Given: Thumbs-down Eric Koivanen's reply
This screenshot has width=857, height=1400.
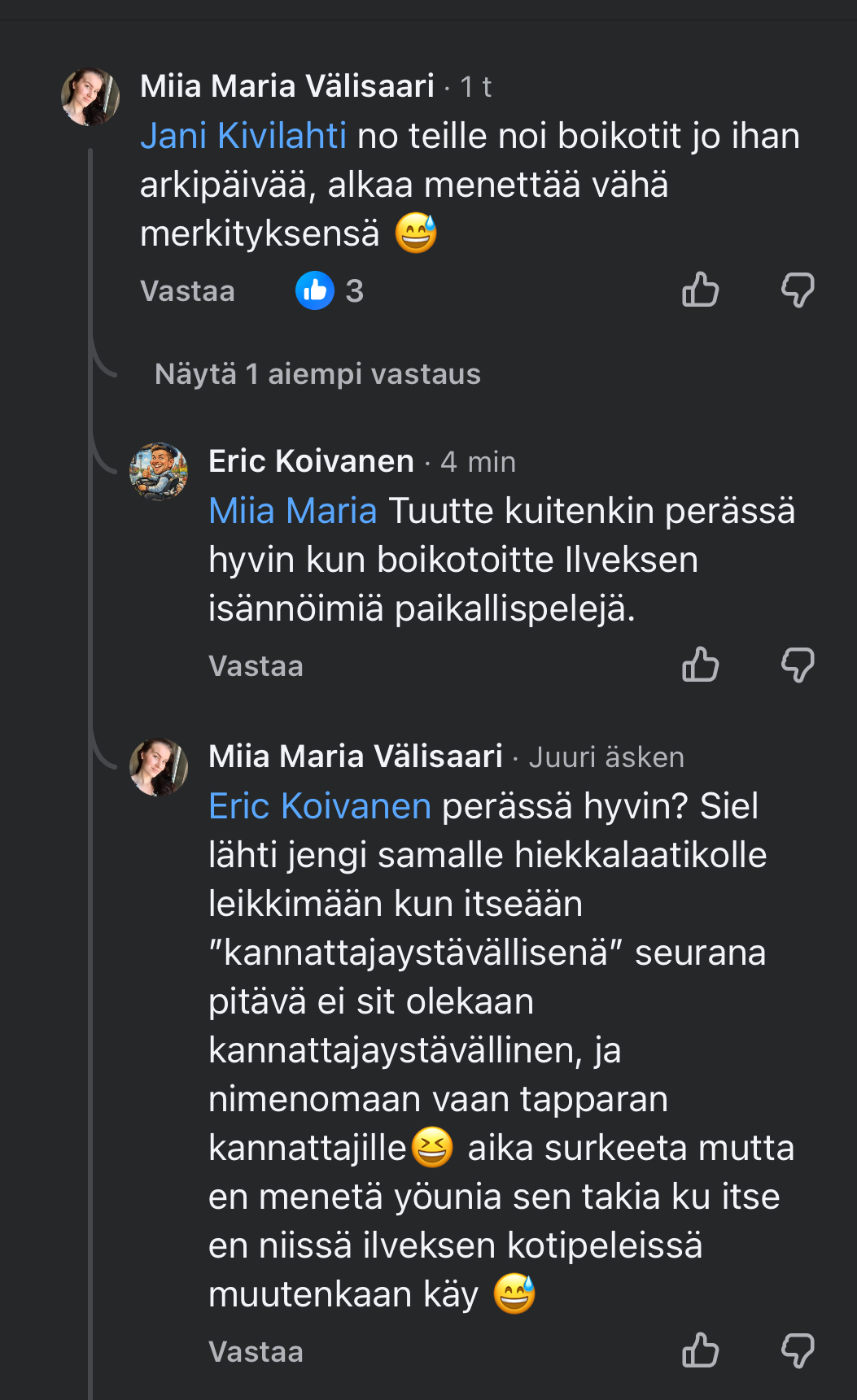Looking at the screenshot, I should (x=798, y=665).
